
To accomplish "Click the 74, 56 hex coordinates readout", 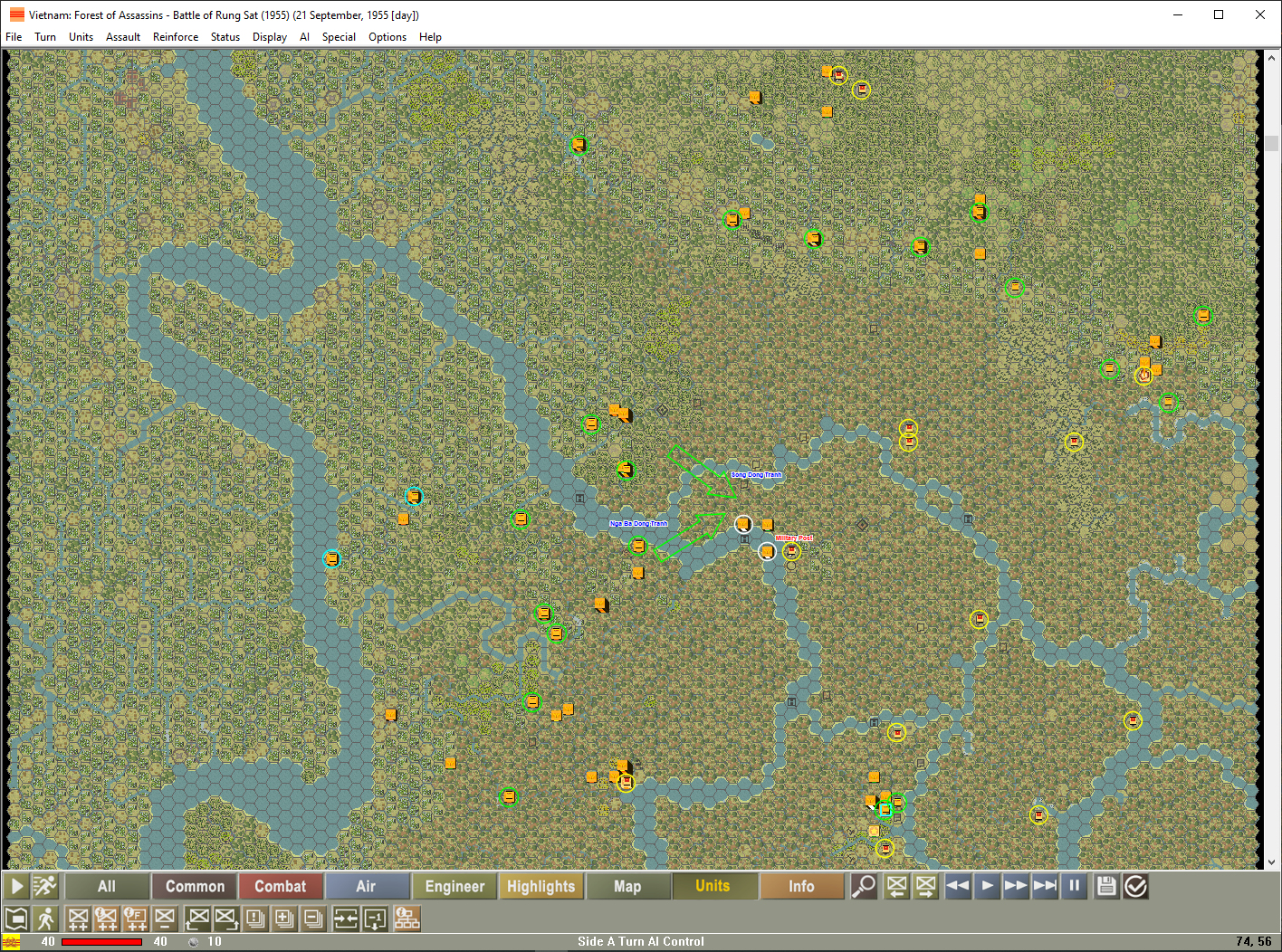I will click(x=1253, y=942).
